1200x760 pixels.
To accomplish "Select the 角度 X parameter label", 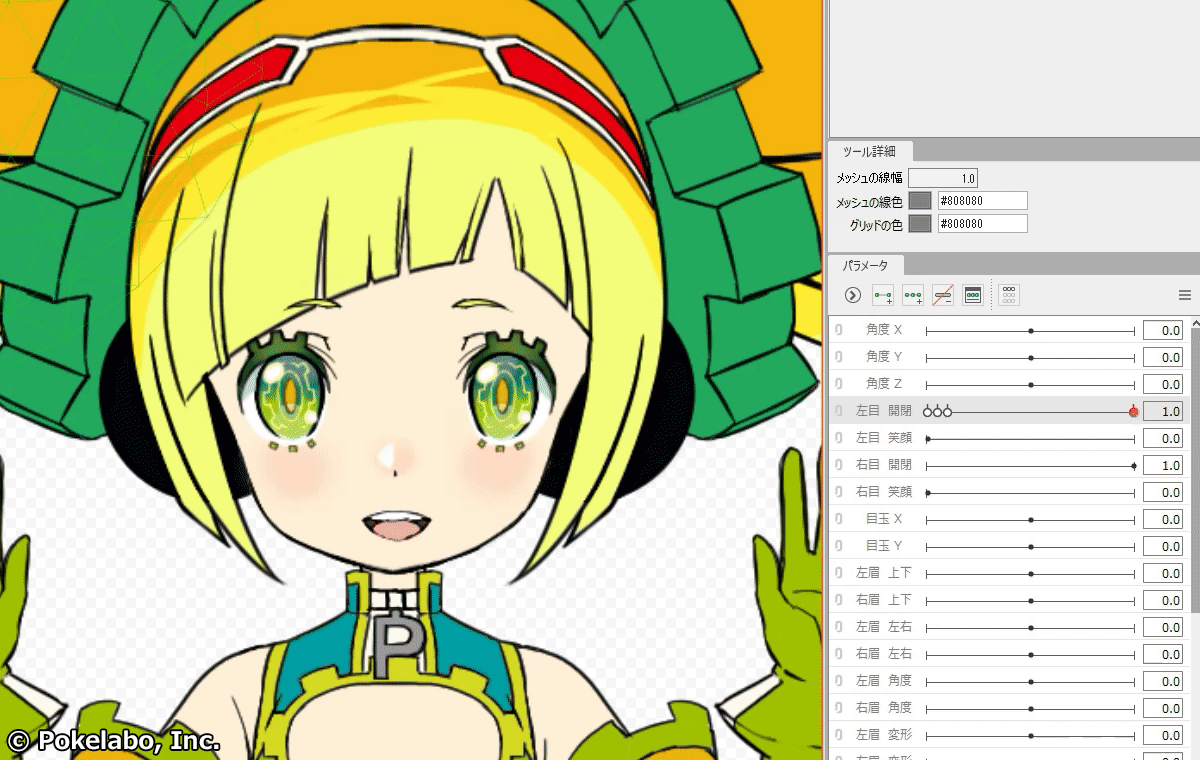I will [x=884, y=330].
